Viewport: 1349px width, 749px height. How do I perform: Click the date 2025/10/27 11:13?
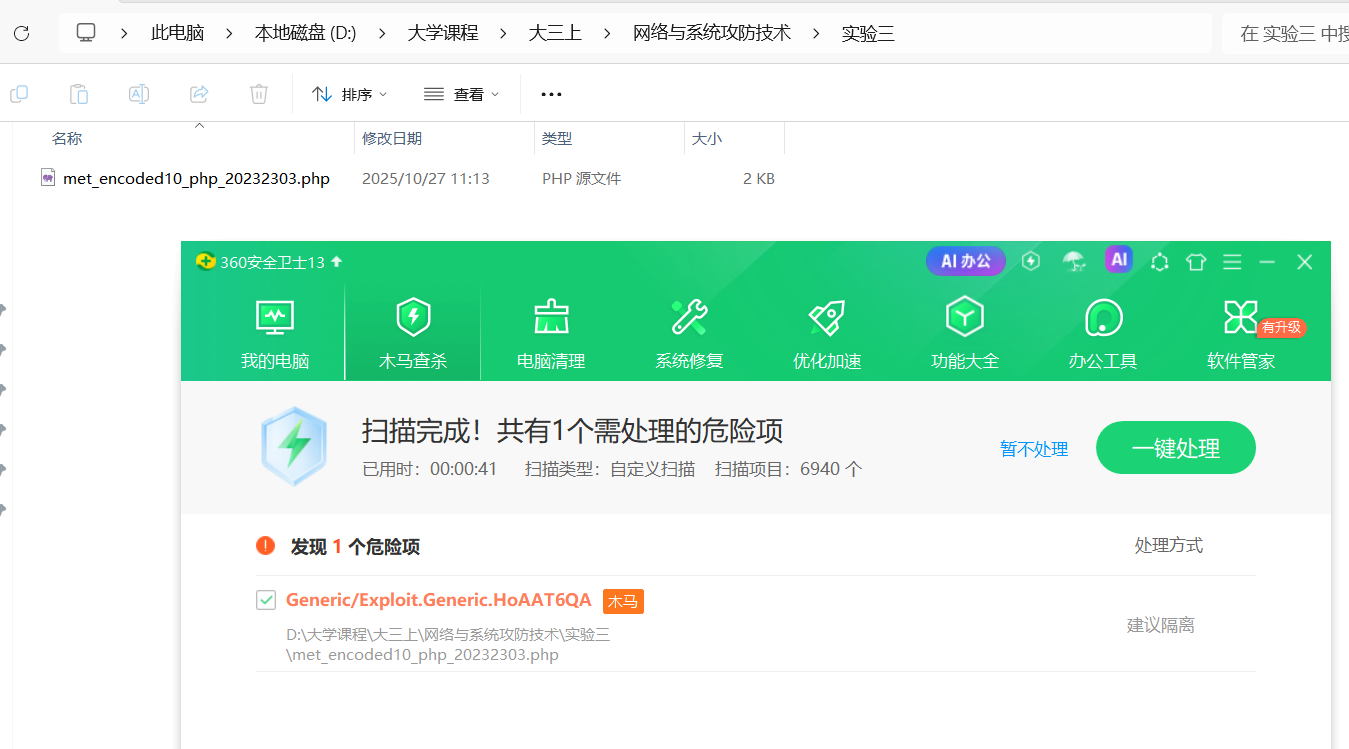(x=426, y=179)
